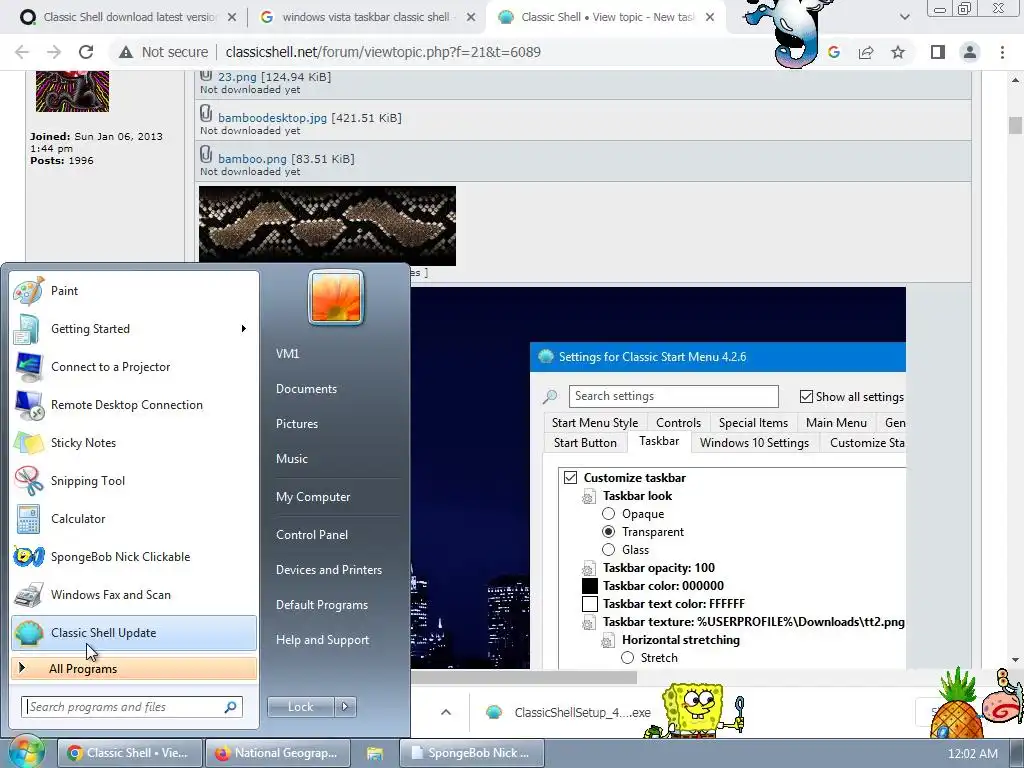Viewport: 1024px width, 768px height.
Task: Close the Classic Shell download tab
Action: tap(231, 18)
